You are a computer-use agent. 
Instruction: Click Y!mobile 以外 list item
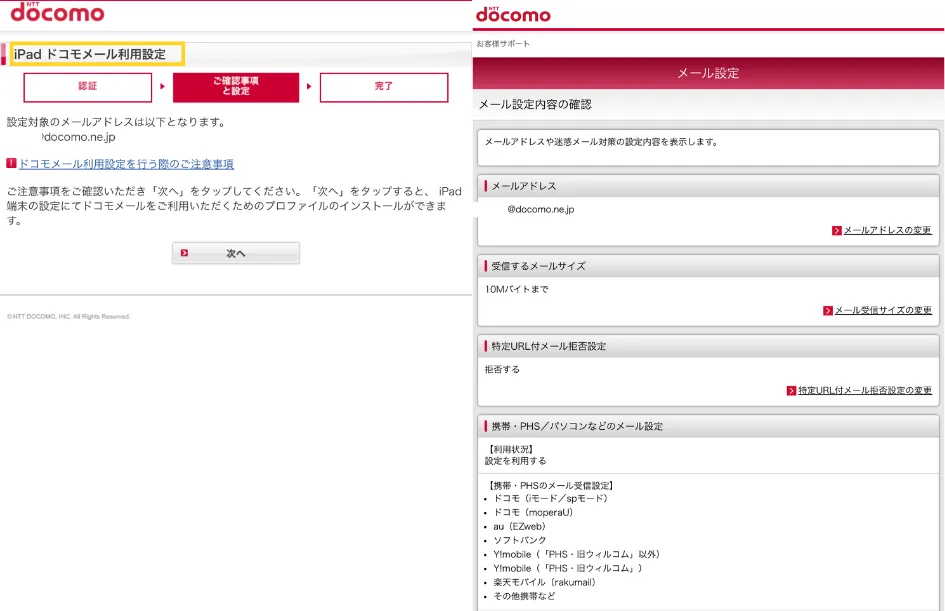click(x=577, y=554)
